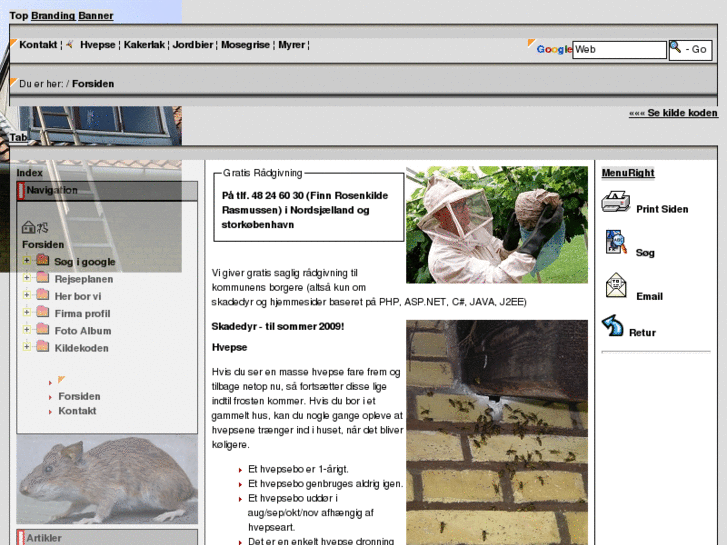727x545 pixels.
Task: Expand the Foto Album tree node
Action: point(27,330)
